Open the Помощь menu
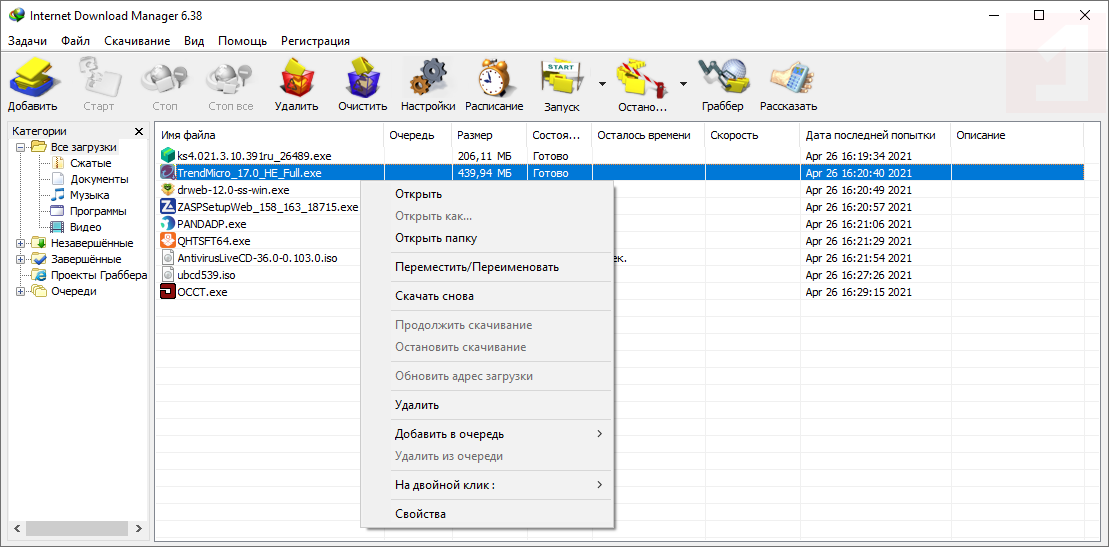 [x=243, y=40]
